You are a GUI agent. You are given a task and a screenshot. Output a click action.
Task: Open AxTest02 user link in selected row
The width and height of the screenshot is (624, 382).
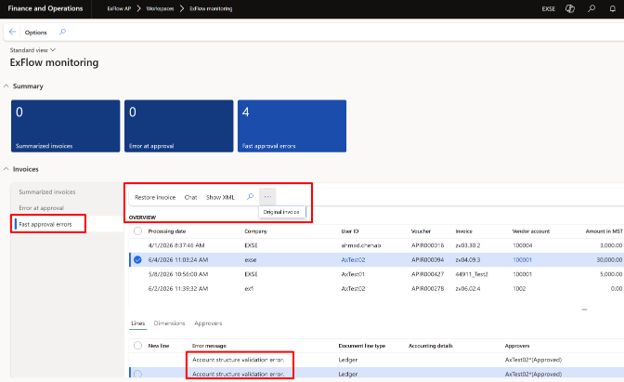[353, 260]
